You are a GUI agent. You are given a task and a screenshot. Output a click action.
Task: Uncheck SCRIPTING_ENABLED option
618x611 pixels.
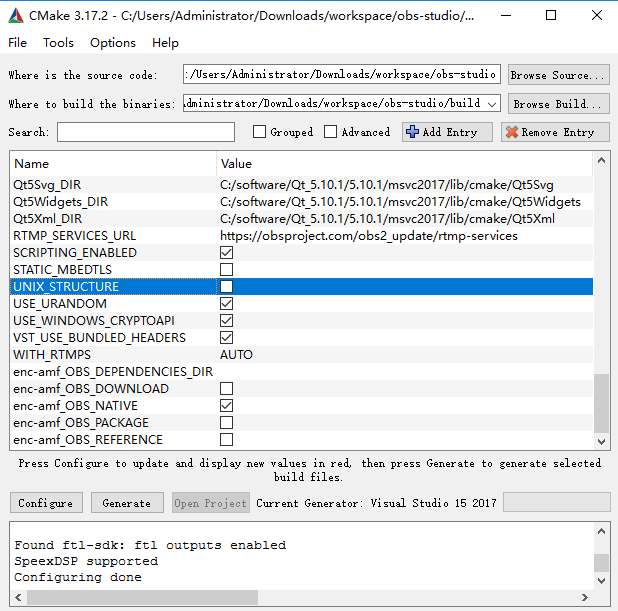coord(226,253)
